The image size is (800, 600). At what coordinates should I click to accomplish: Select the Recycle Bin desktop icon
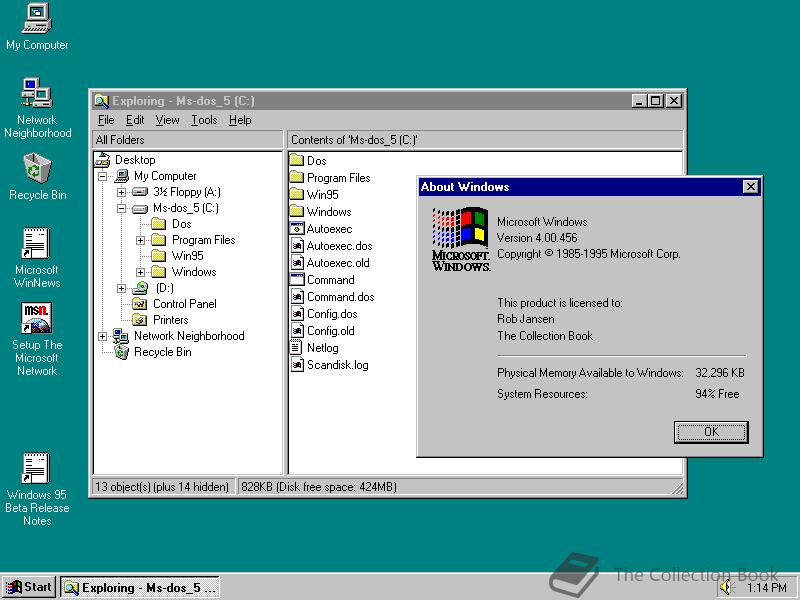point(37,168)
